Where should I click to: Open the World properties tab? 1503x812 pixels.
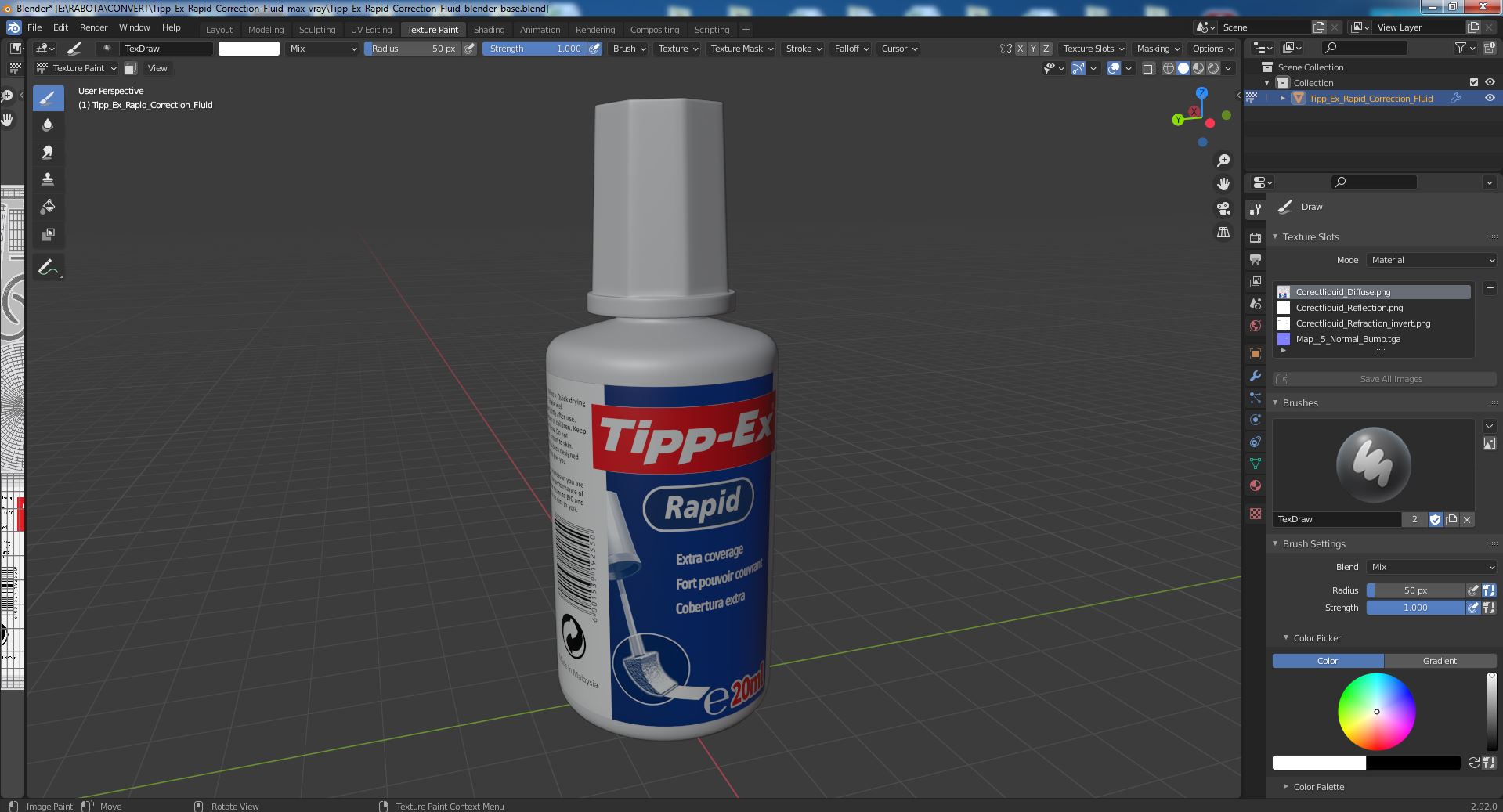click(1256, 325)
